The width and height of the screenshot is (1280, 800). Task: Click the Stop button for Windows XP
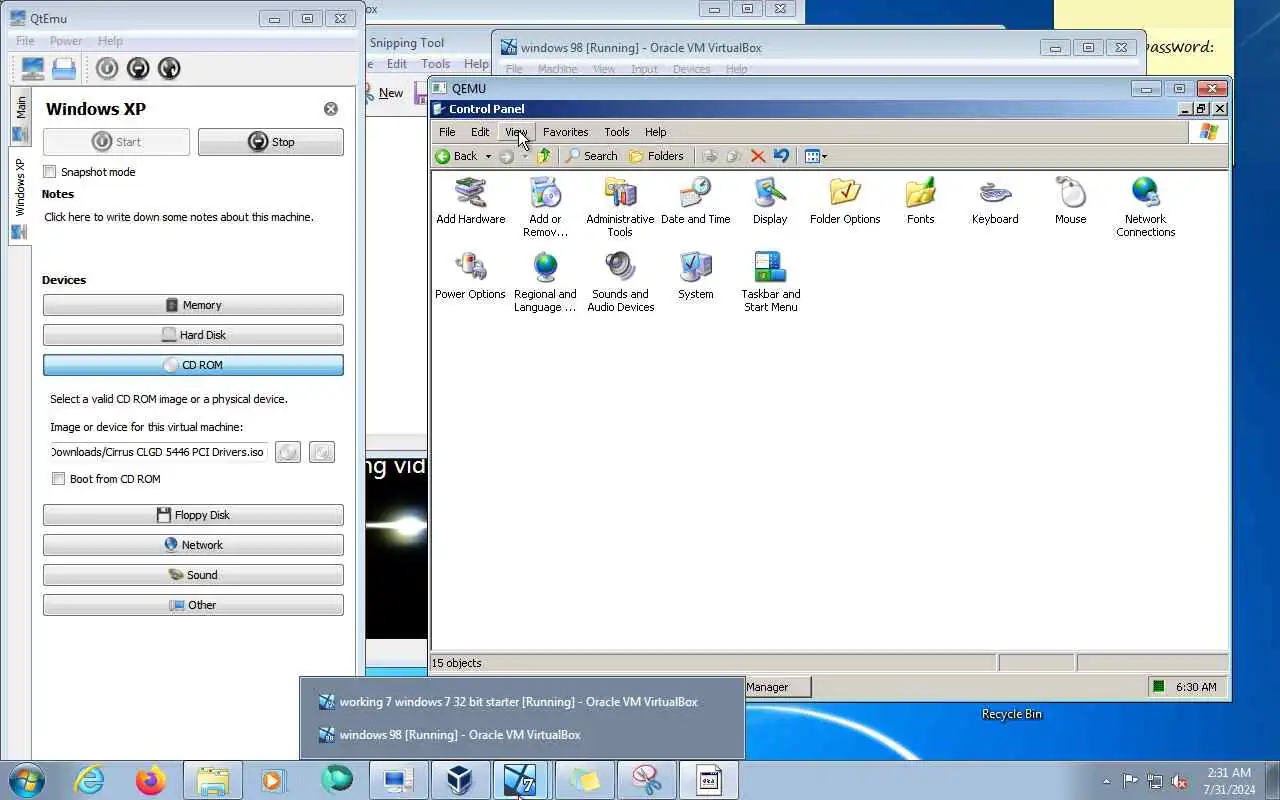tap(271, 142)
